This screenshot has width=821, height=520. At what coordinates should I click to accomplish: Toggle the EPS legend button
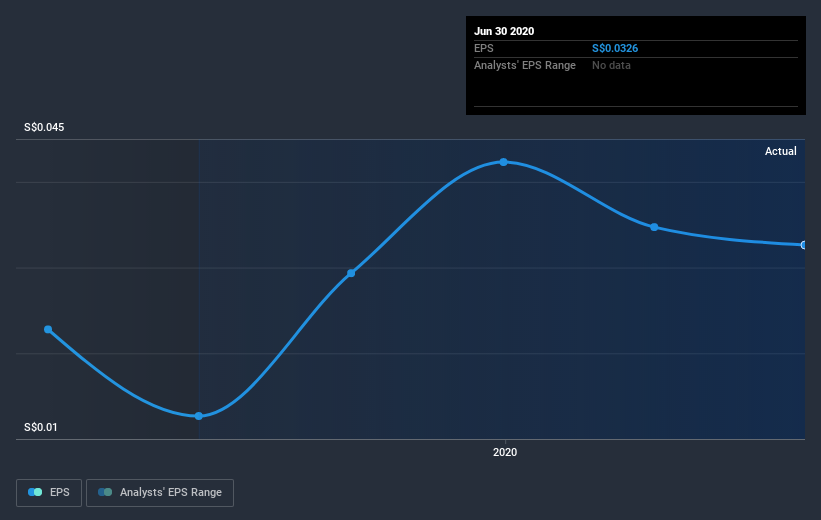pos(49,493)
